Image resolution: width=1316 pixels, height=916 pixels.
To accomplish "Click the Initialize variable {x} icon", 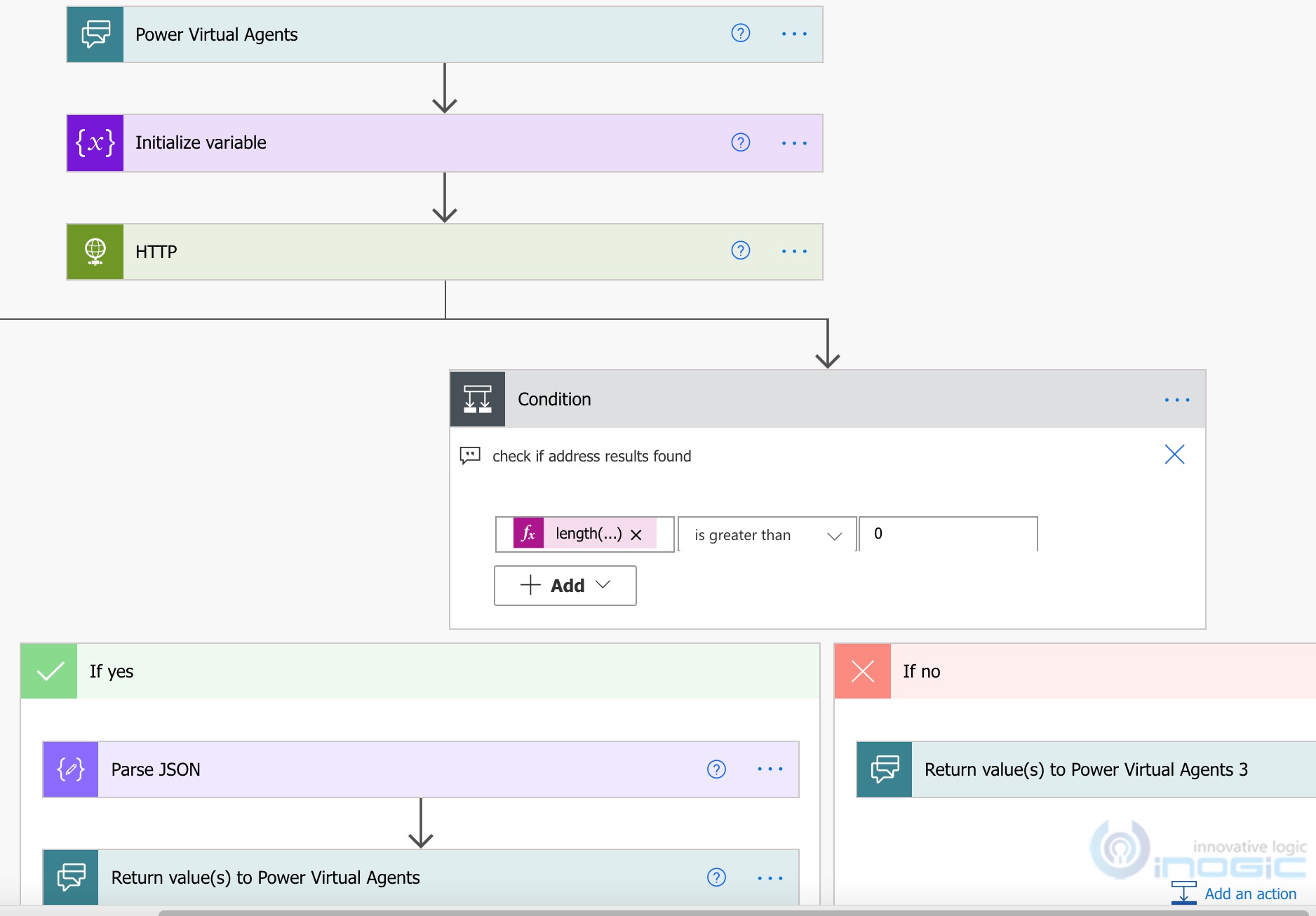I will coord(95,142).
